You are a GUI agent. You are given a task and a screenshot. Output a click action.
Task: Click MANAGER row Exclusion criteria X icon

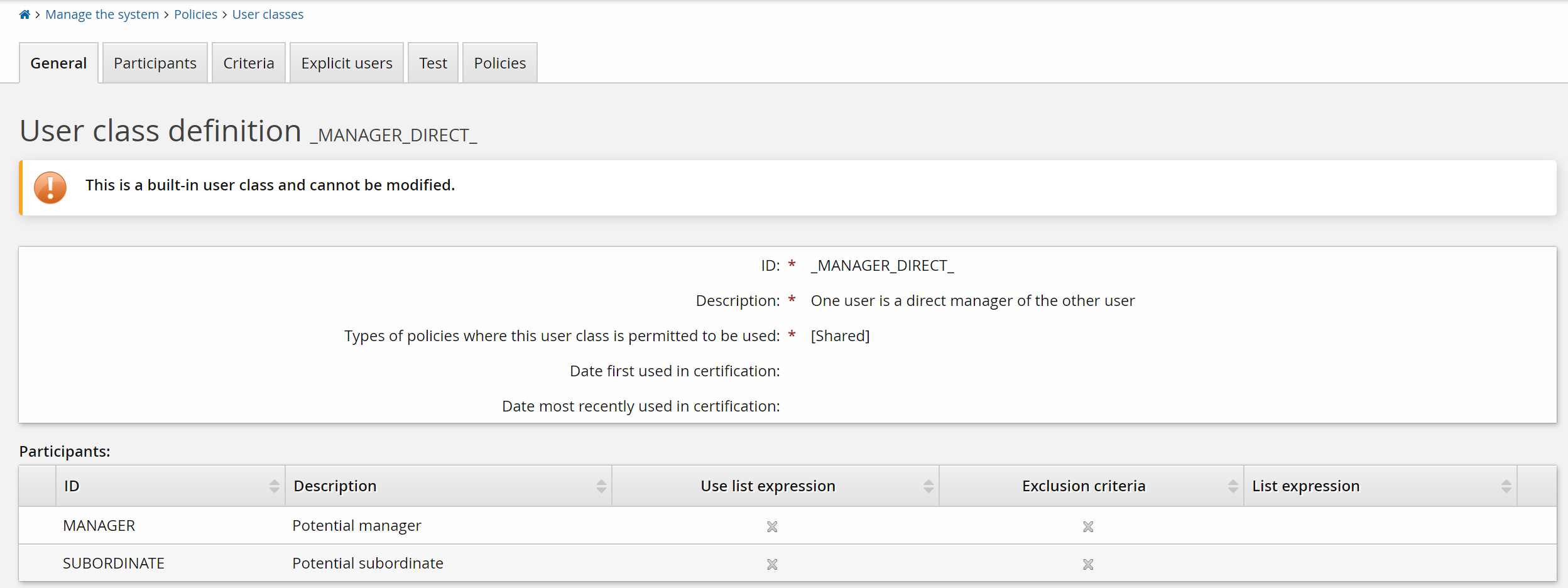1088,526
